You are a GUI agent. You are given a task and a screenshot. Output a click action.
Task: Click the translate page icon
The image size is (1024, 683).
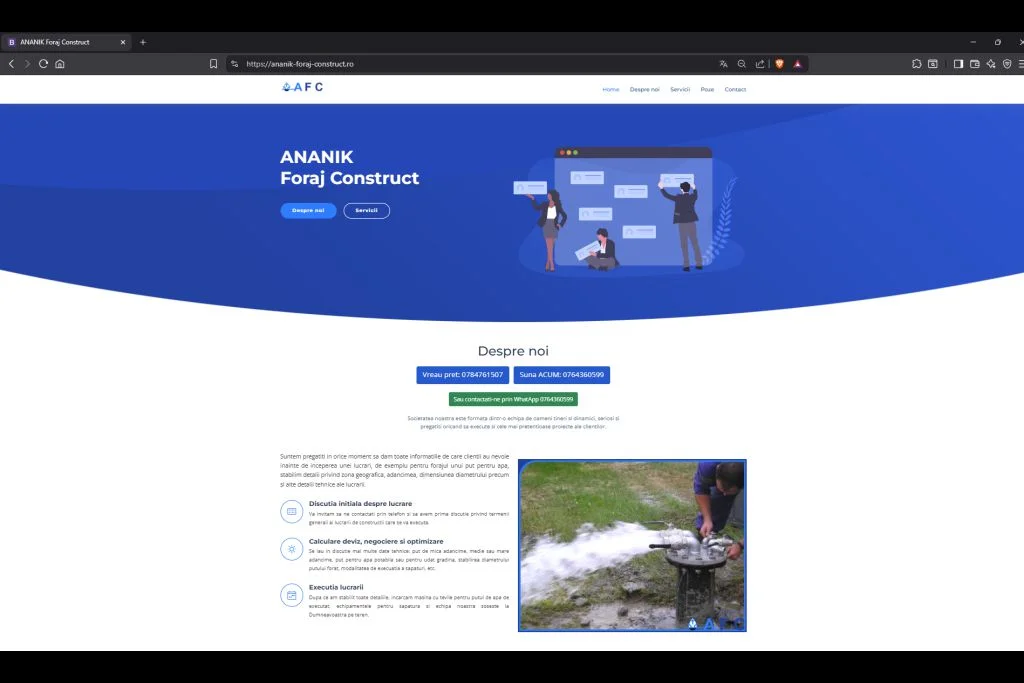point(723,64)
